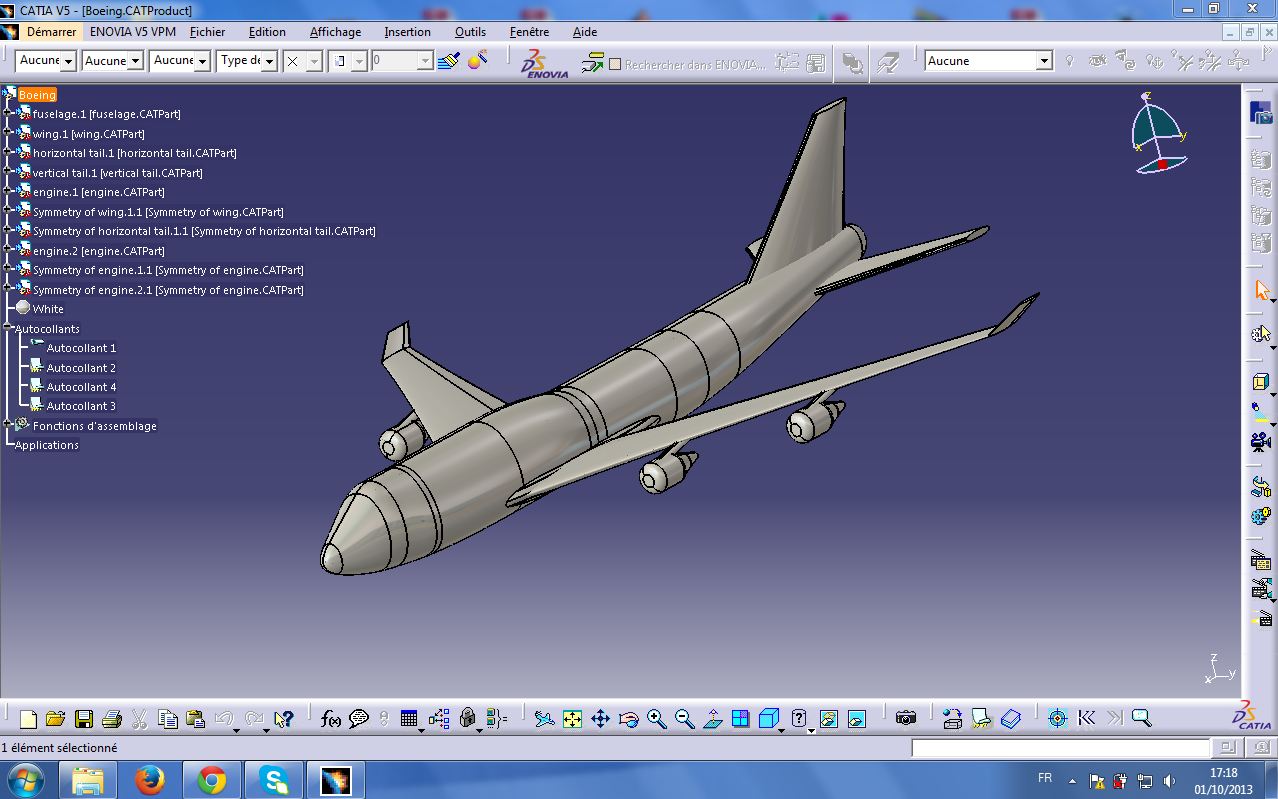
Task: Open the Edition menu
Action: (267, 32)
